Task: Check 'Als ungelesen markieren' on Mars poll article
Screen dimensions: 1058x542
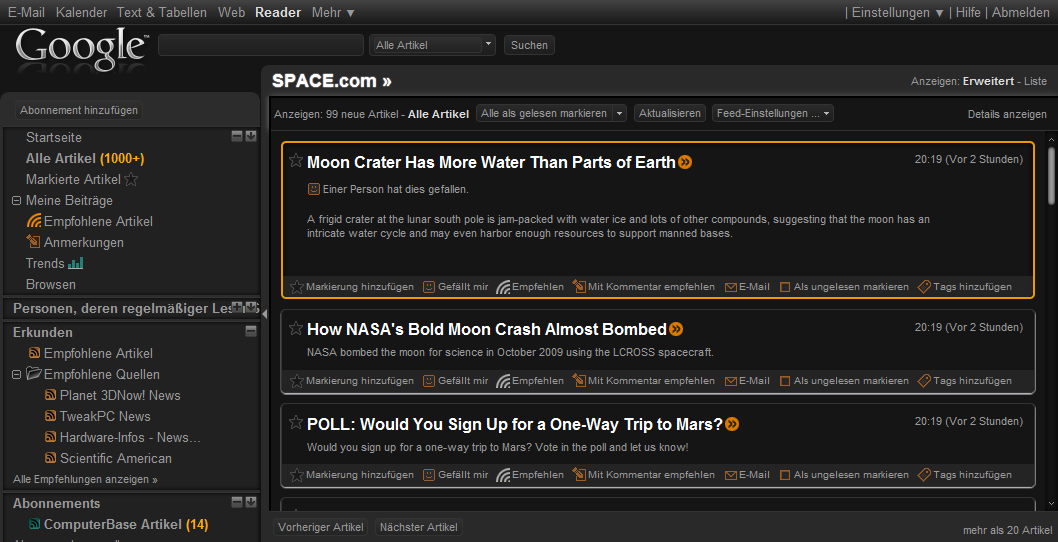Action: (785, 475)
